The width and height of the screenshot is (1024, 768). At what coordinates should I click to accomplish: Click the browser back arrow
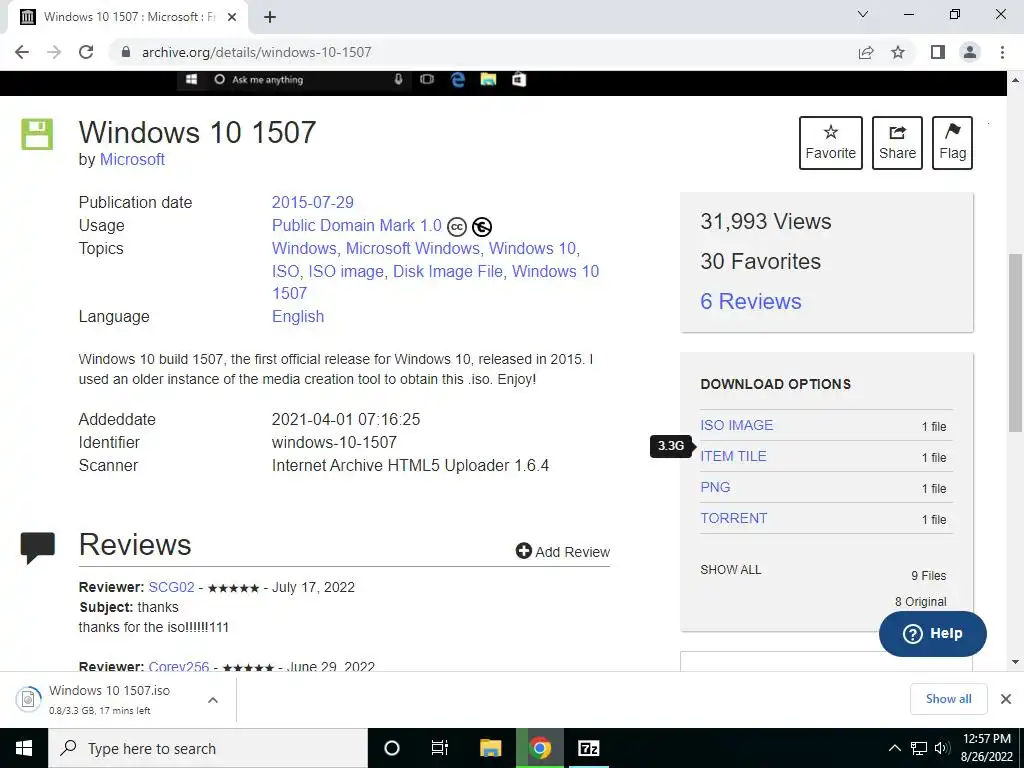(x=22, y=52)
